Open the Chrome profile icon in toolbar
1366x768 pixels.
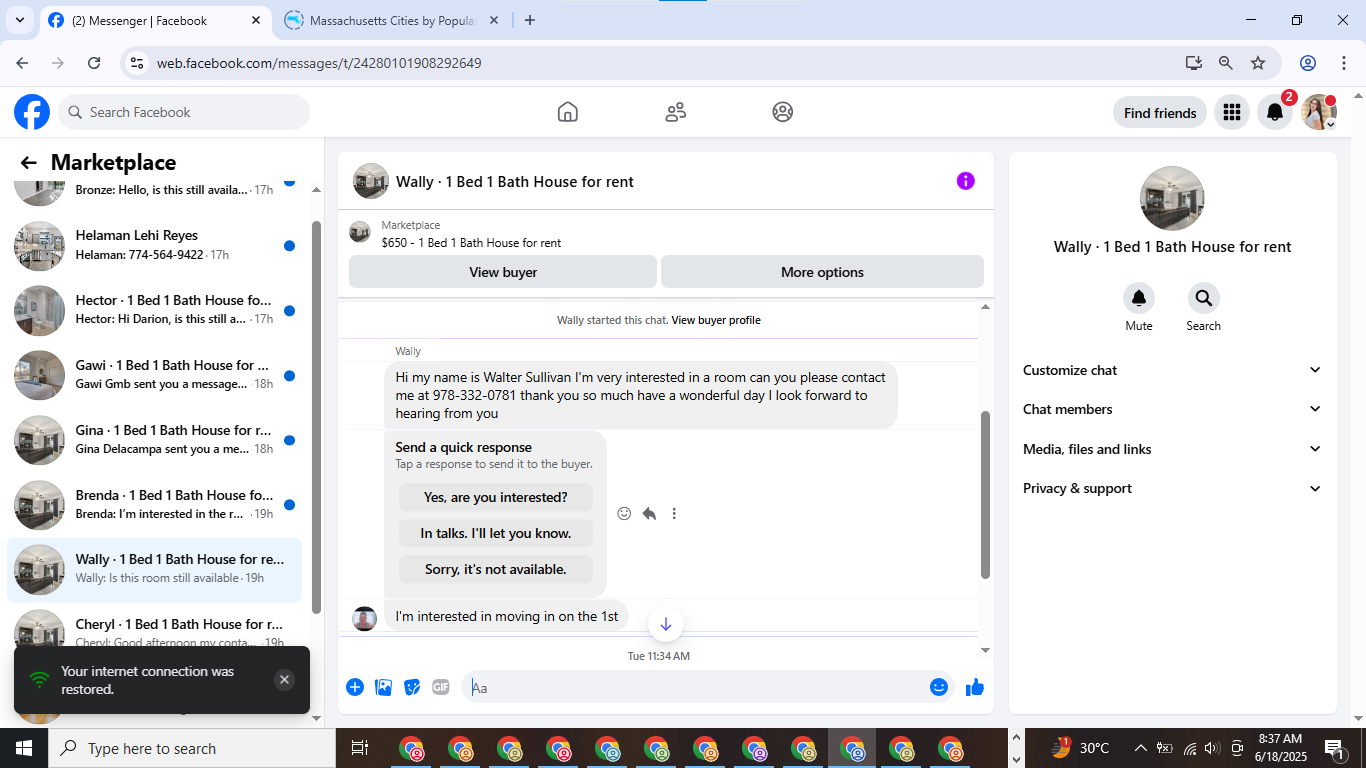click(x=1308, y=63)
